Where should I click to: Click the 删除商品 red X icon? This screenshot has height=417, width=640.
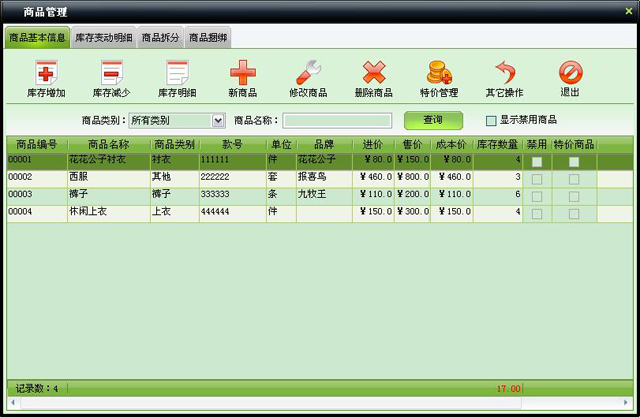[x=373, y=74]
